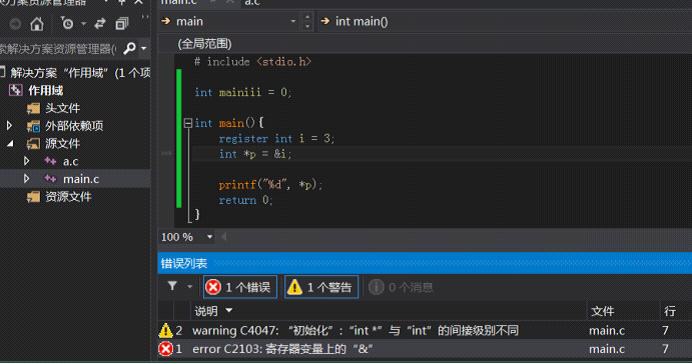Toggle the 1 个错误 filter button
The height and width of the screenshot is (364, 692).
(240, 287)
